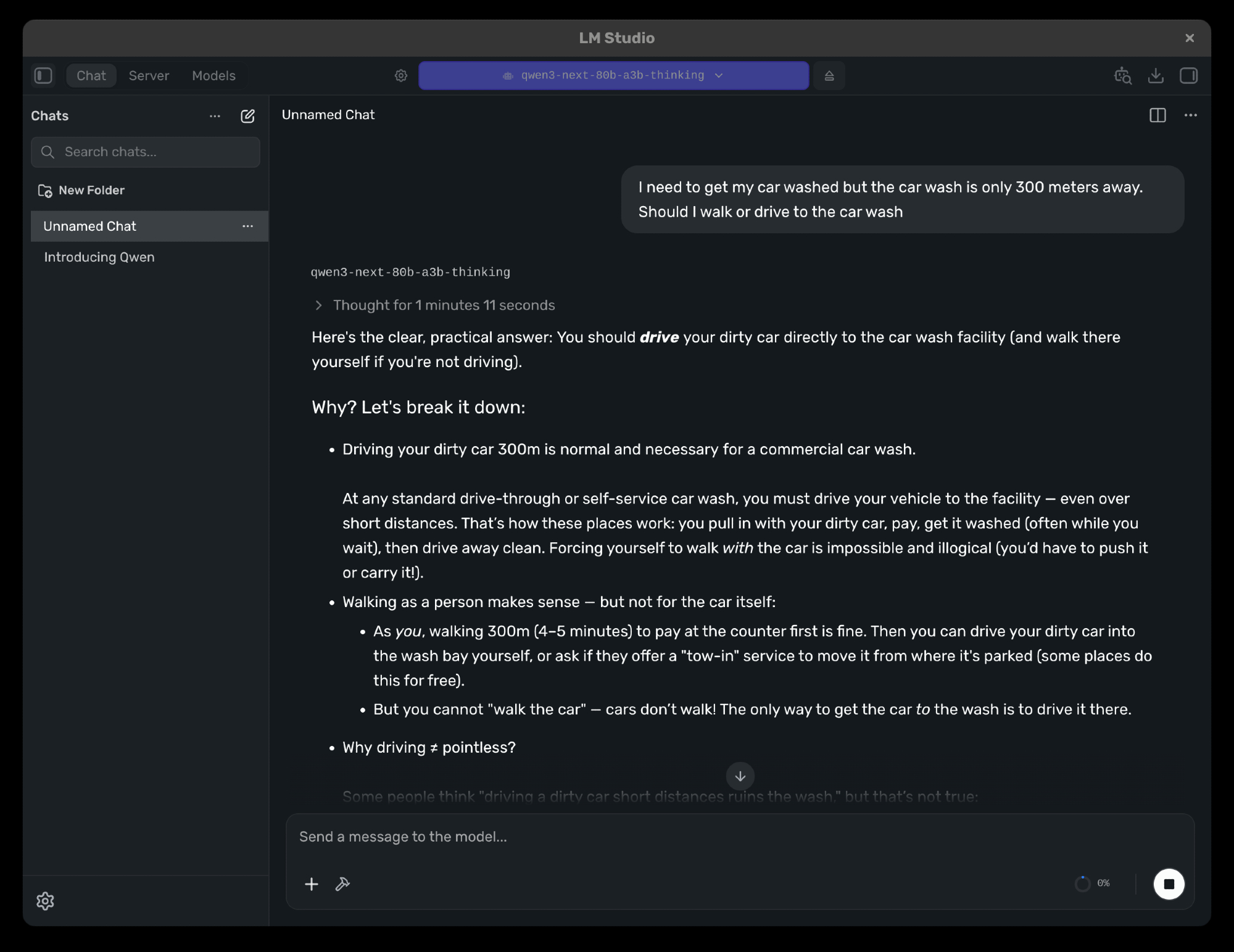
Task: Open the Introducing Qwen chat
Action: pyautogui.click(x=99, y=257)
